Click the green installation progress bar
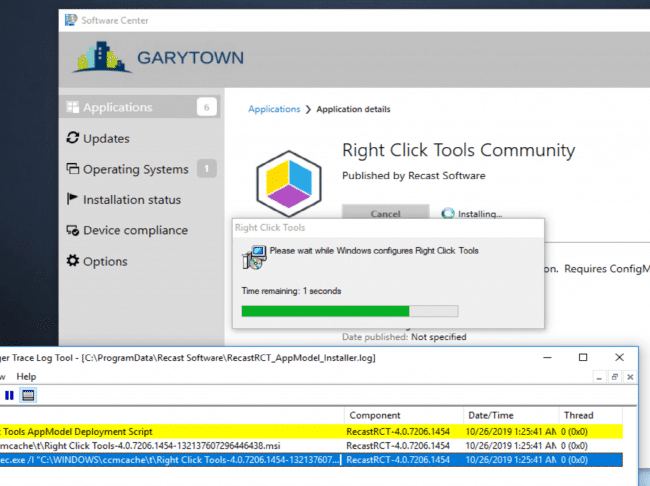 tap(326, 311)
